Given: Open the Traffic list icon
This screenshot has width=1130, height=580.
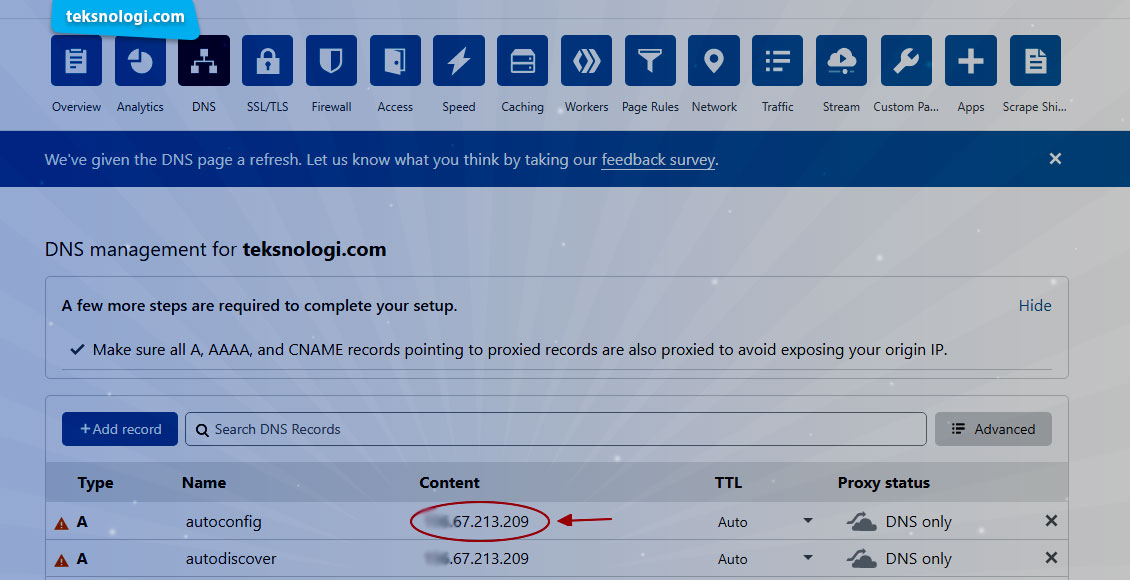Looking at the screenshot, I should pyautogui.click(x=777, y=60).
